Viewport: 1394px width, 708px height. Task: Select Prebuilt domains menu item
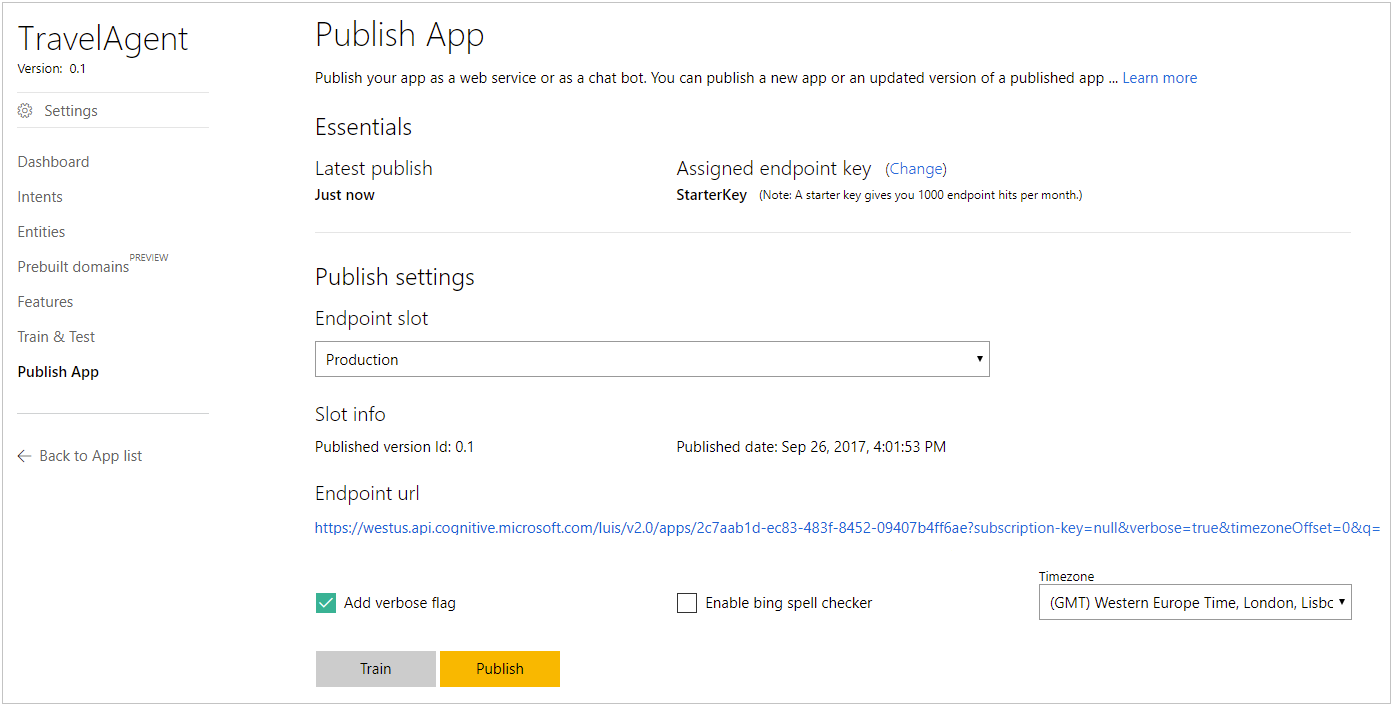point(73,267)
